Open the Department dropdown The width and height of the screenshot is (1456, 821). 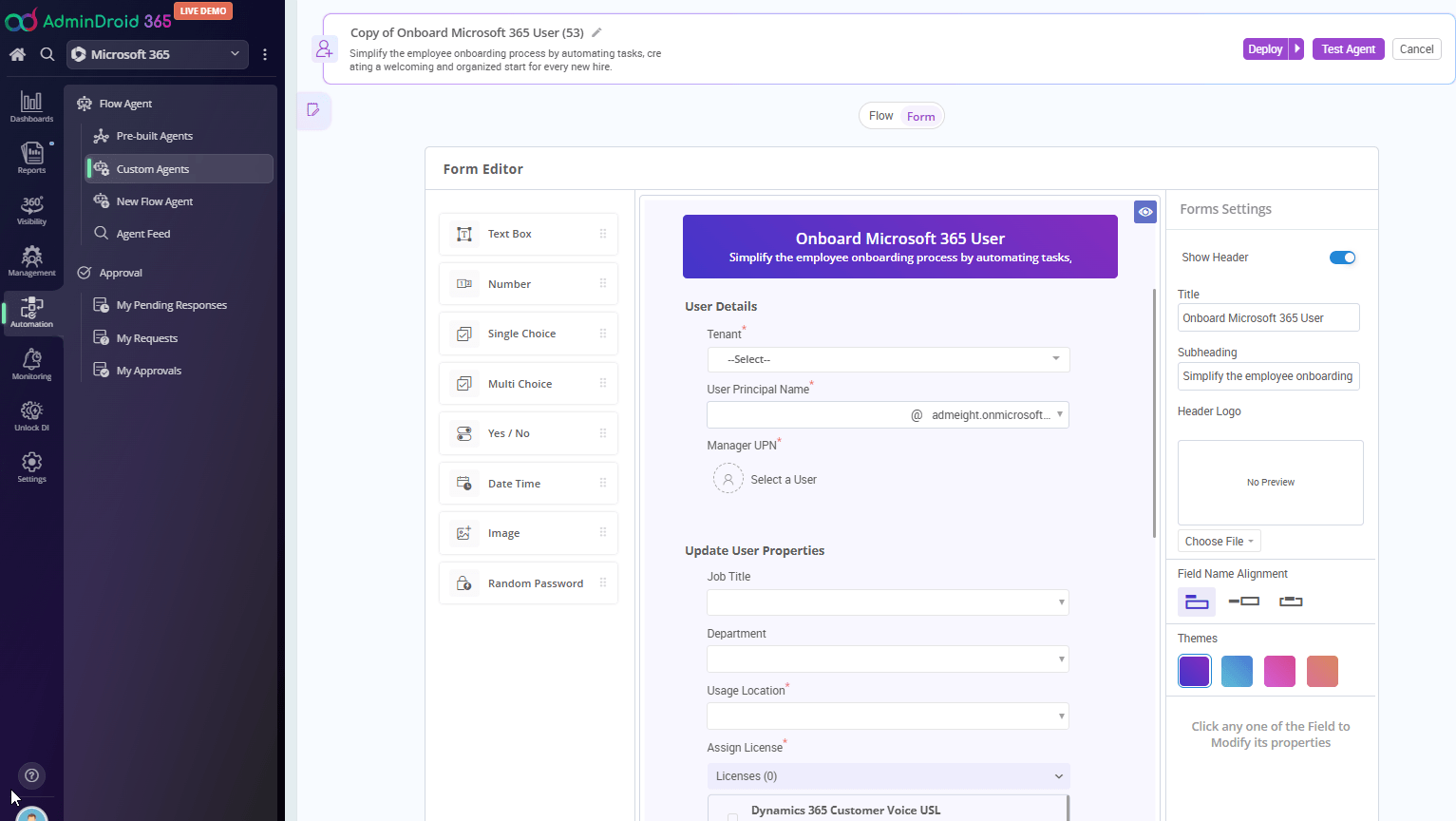[x=888, y=659]
